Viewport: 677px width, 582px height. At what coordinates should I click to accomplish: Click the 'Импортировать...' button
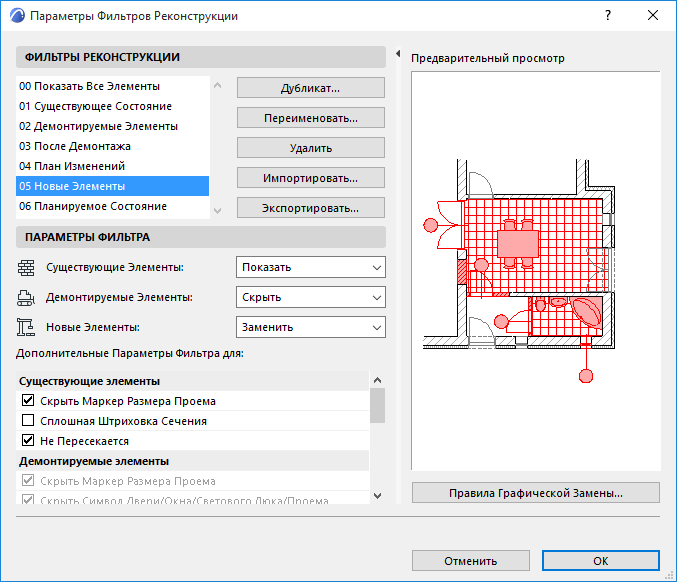click(x=310, y=178)
